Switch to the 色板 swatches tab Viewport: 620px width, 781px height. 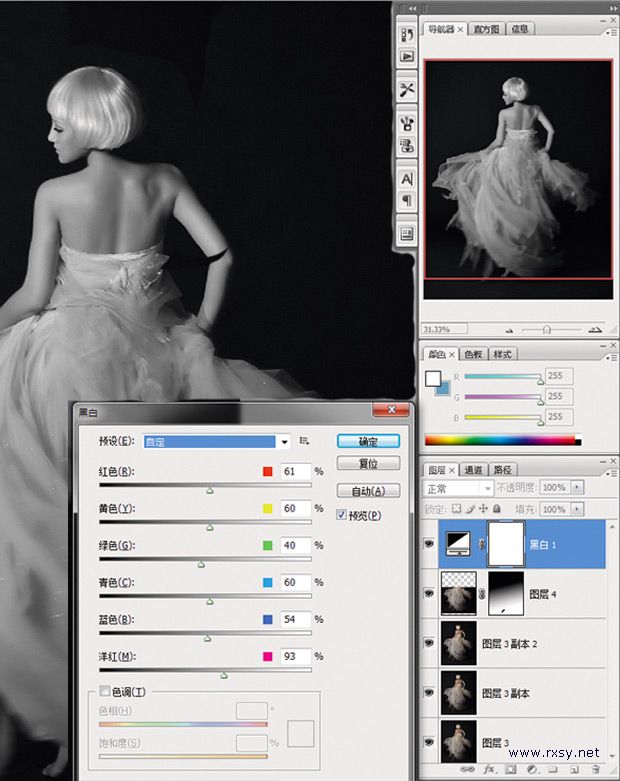click(x=473, y=354)
